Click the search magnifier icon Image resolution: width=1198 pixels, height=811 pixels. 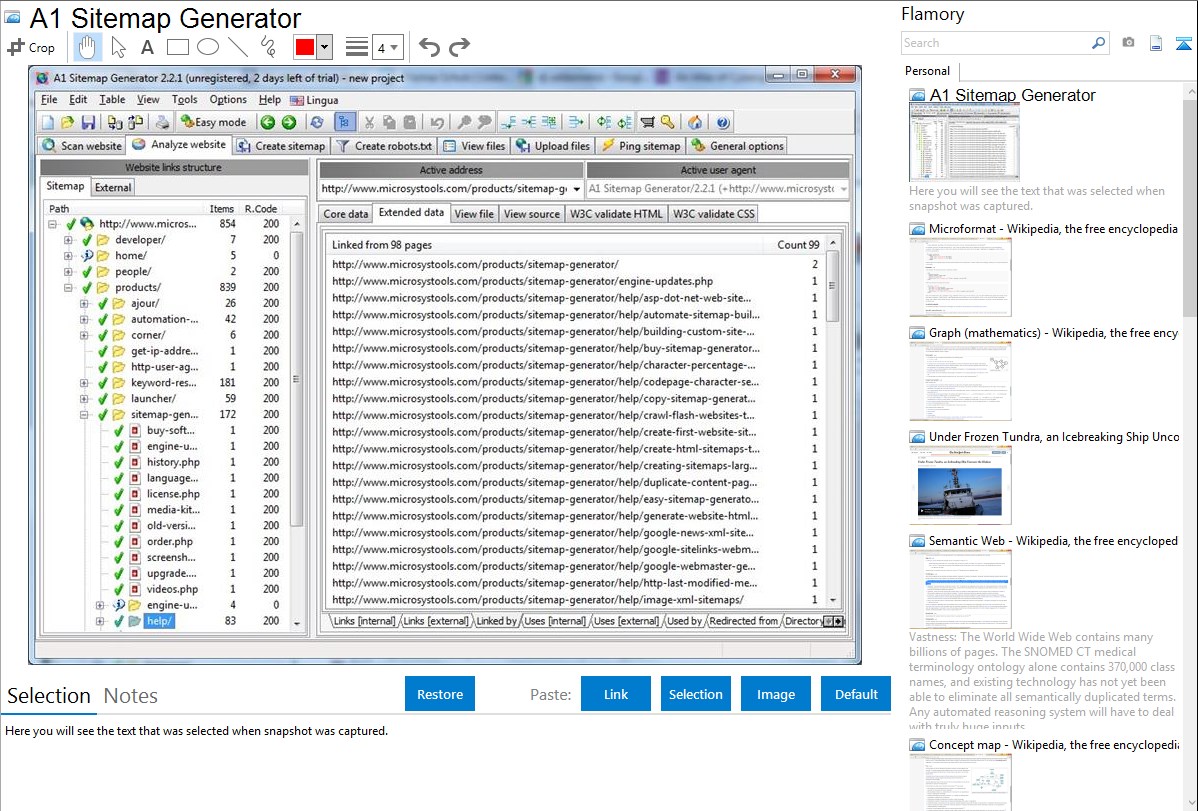(1099, 43)
